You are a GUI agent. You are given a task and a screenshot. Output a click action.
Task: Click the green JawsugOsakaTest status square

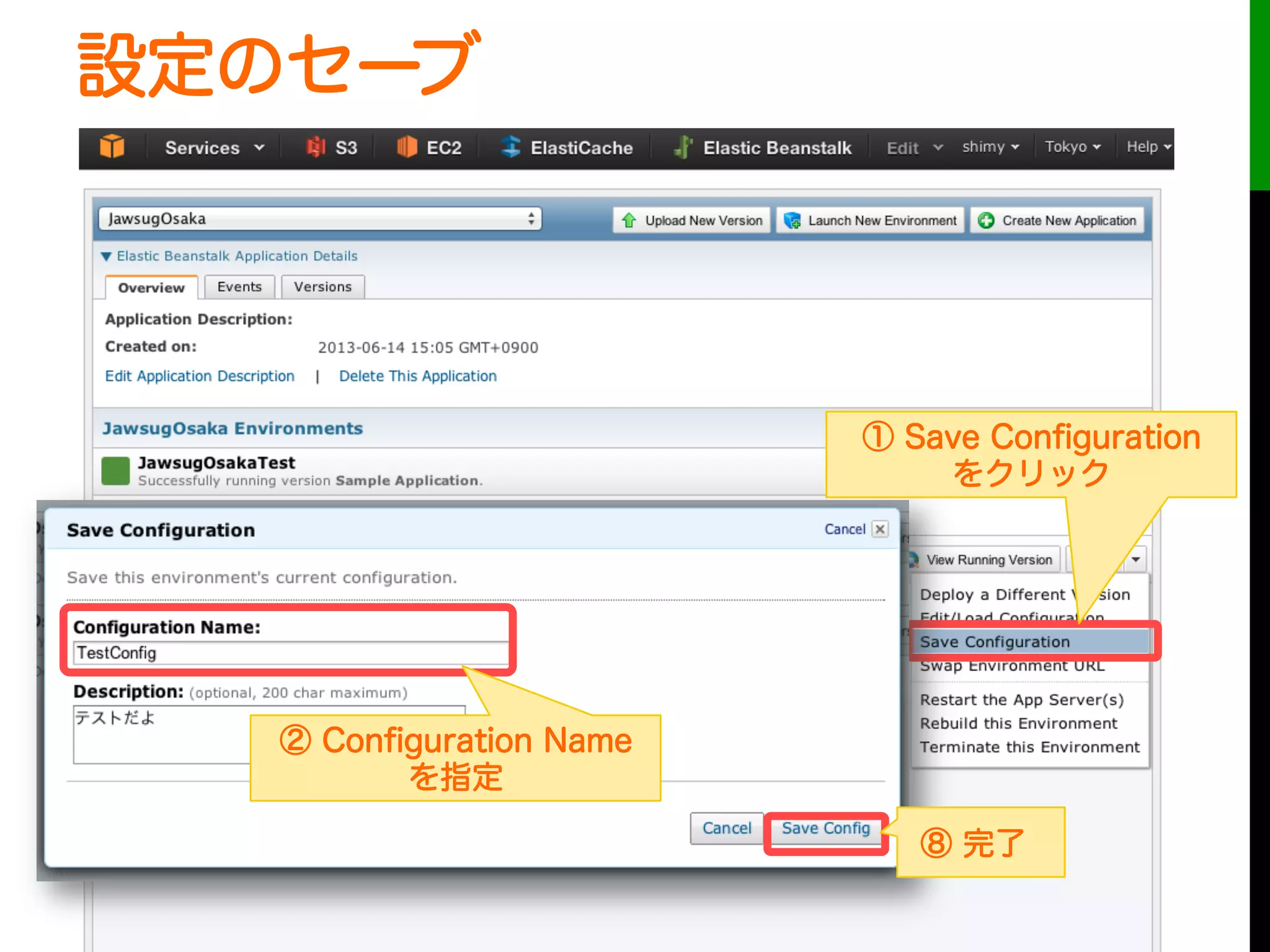(x=116, y=471)
